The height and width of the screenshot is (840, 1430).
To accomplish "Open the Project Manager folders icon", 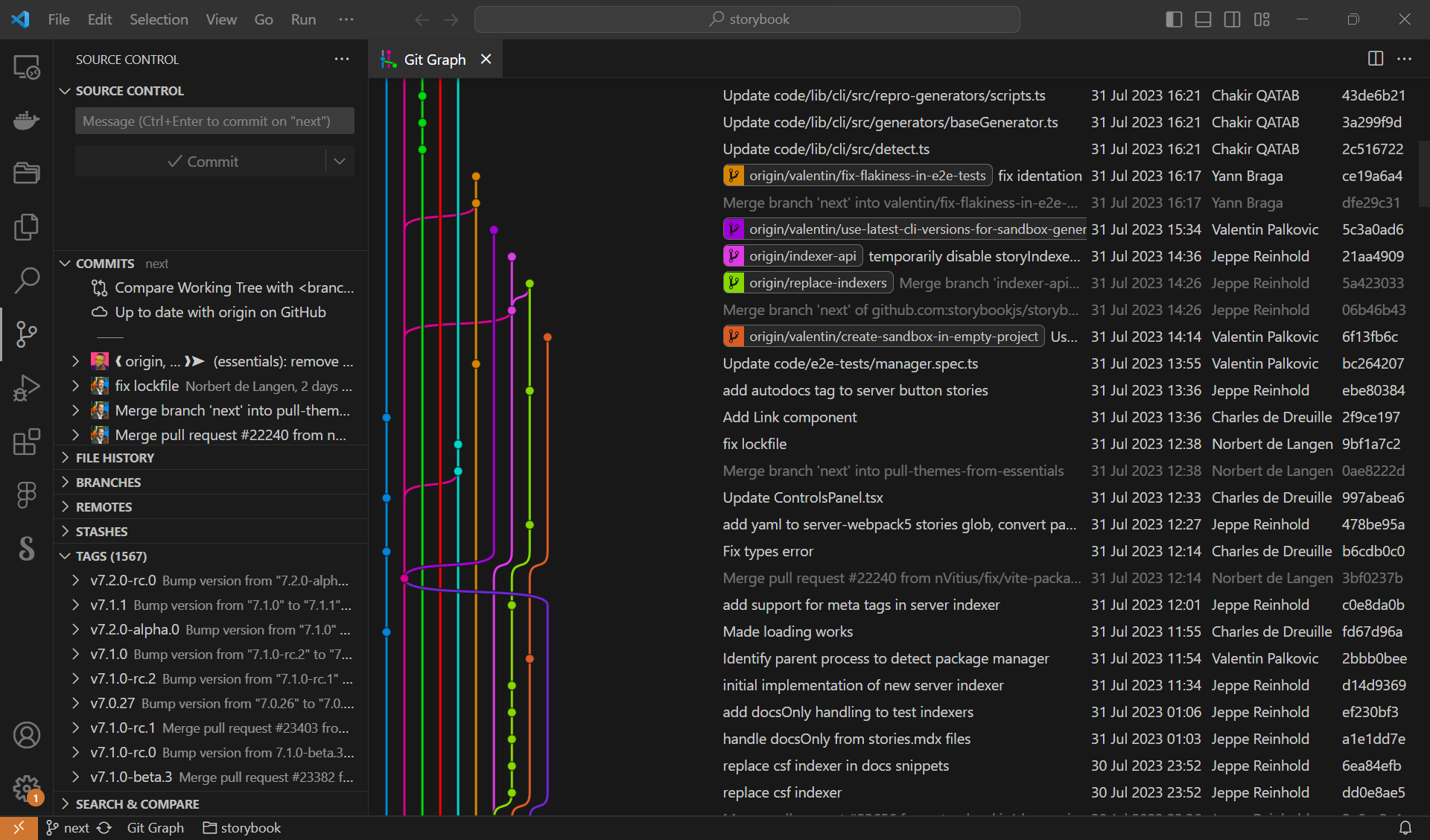I will tap(27, 174).
